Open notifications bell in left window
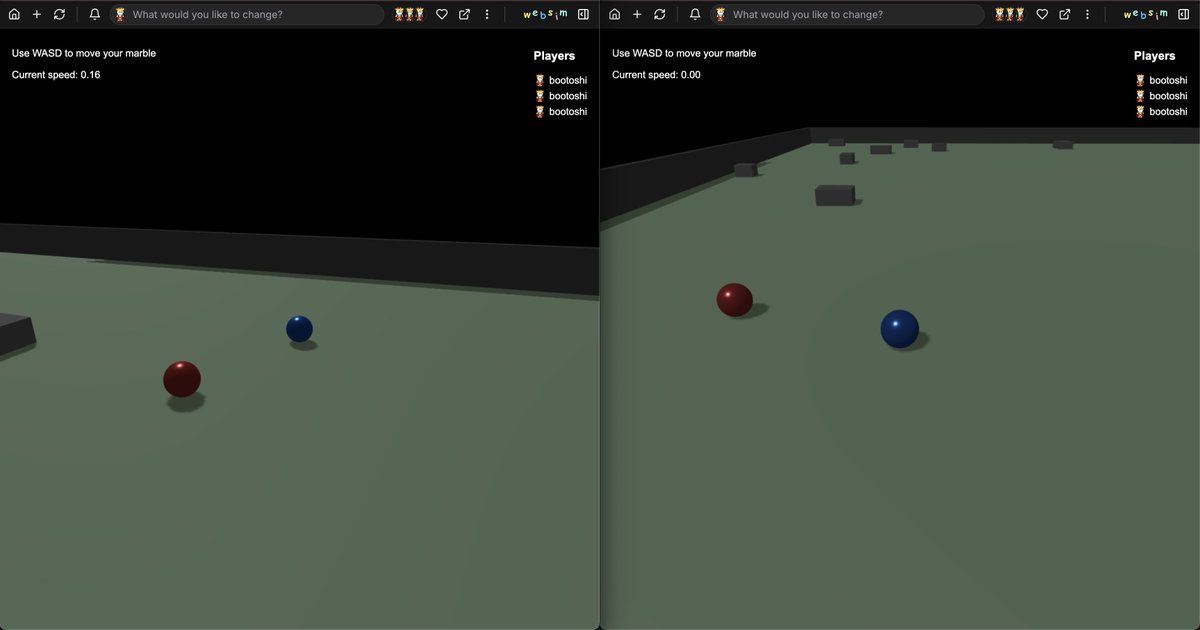This screenshot has width=1200, height=630. (95, 15)
